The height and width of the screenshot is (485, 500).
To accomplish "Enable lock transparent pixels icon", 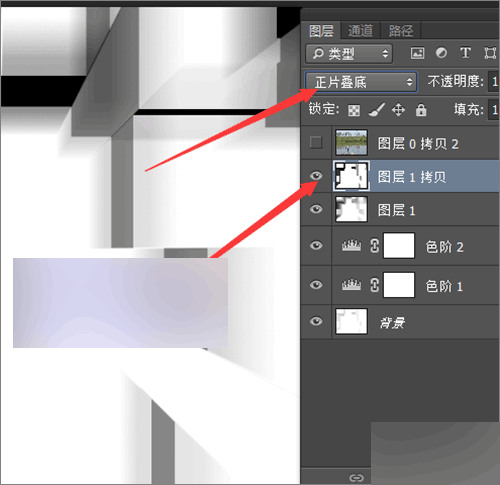I will pyautogui.click(x=354, y=110).
